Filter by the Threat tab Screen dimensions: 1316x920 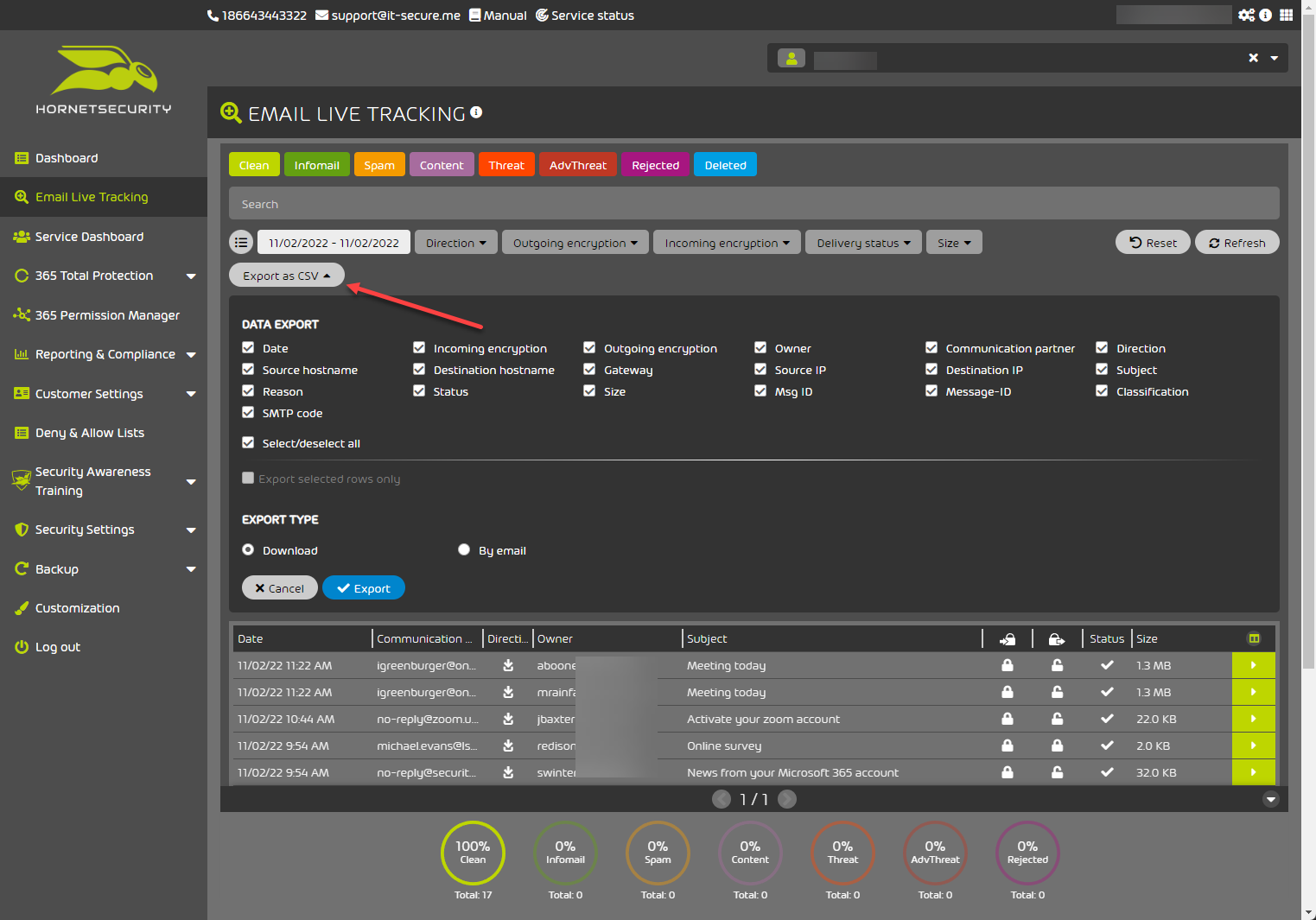tap(506, 164)
